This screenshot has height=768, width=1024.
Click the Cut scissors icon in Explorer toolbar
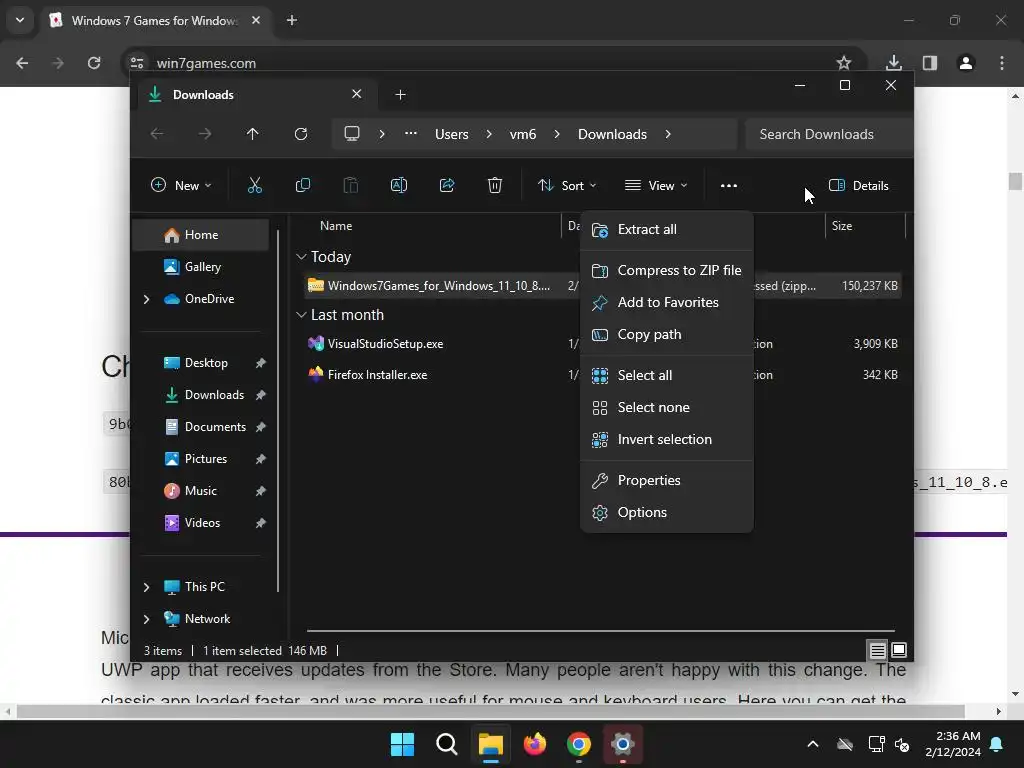[255, 185]
